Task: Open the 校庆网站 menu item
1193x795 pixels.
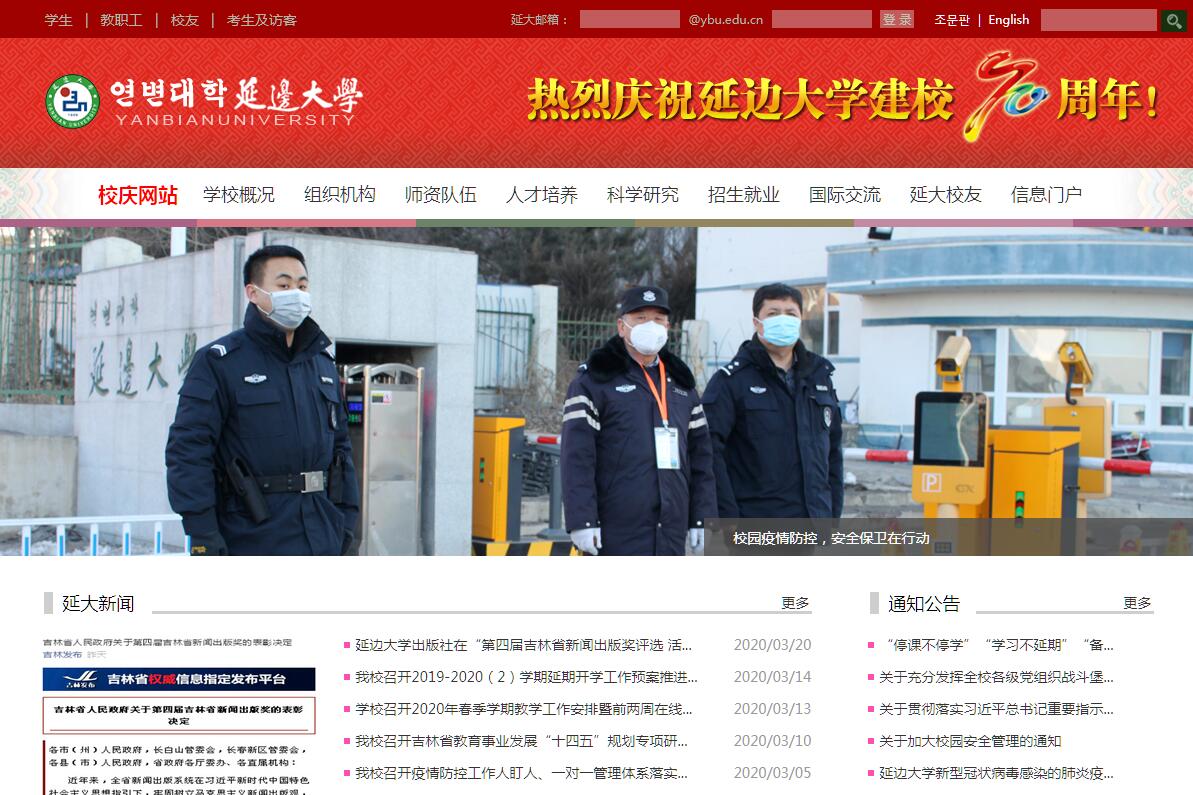Action: (x=137, y=195)
